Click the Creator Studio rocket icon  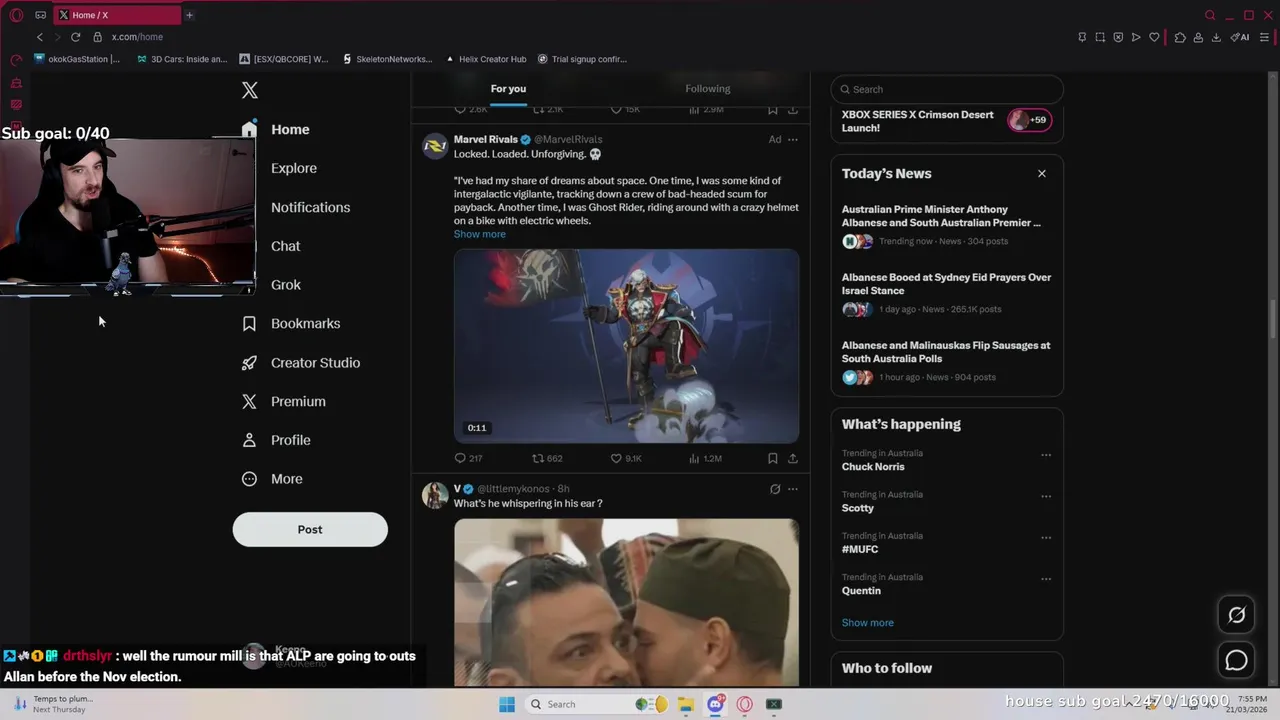(x=249, y=363)
